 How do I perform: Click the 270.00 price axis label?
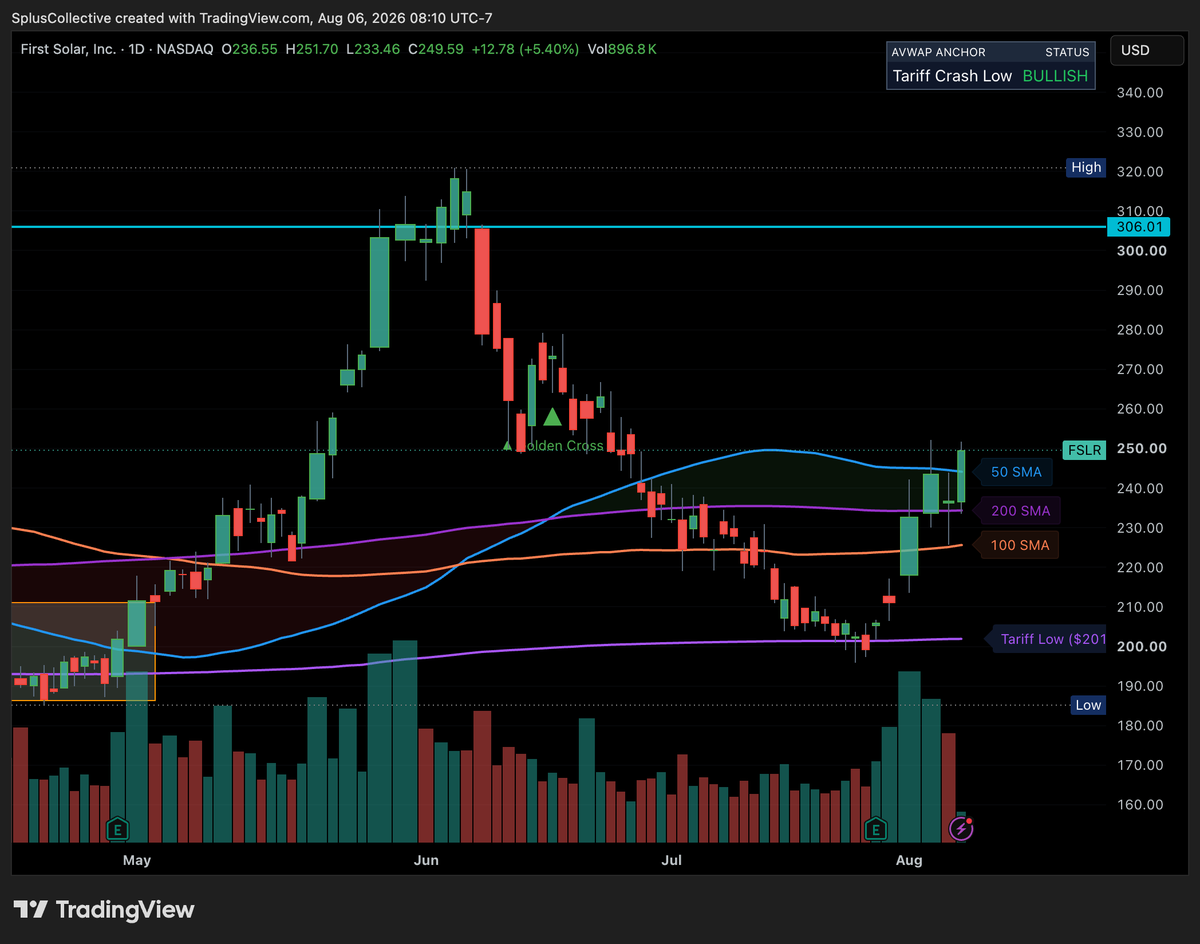coord(1139,369)
